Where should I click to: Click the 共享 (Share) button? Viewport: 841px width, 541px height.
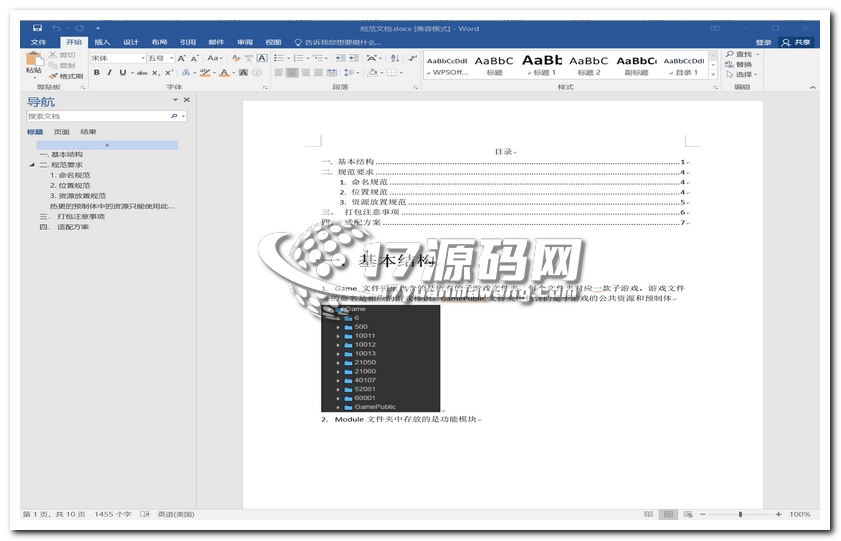796,42
